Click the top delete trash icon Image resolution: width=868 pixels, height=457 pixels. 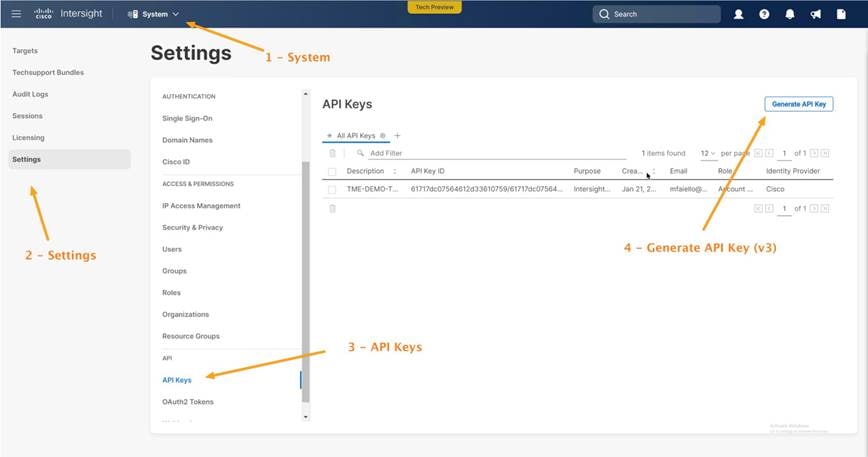click(x=332, y=153)
